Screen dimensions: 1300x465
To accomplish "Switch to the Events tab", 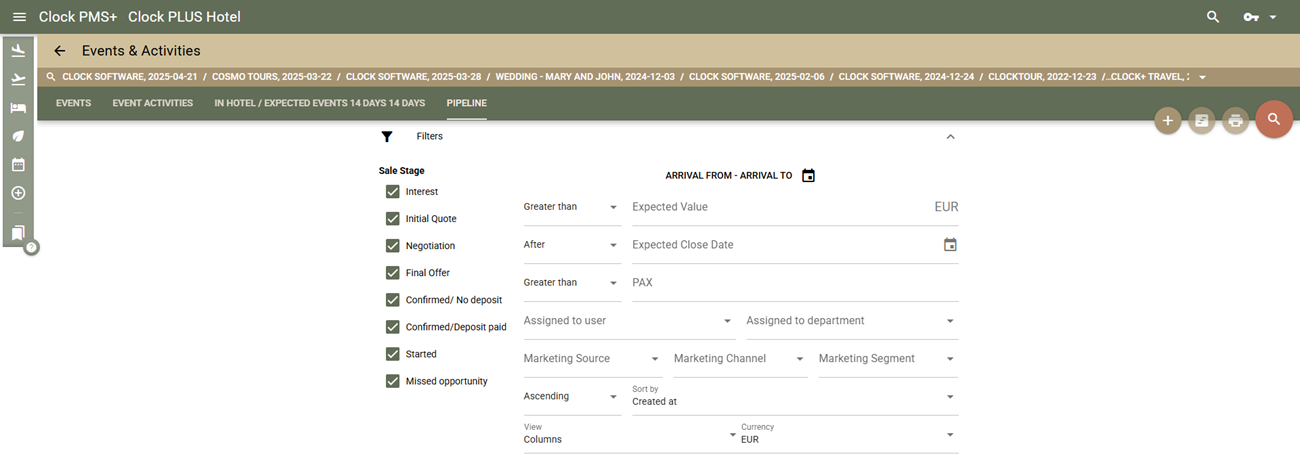I will 74,103.
